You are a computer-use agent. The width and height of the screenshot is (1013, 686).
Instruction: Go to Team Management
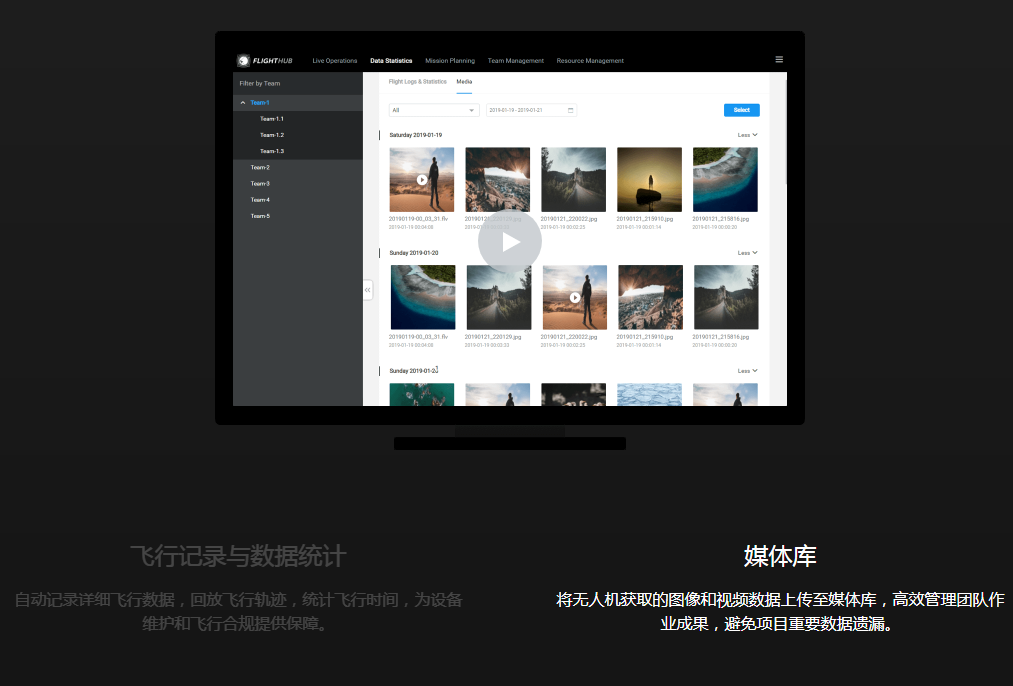pyautogui.click(x=516, y=61)
